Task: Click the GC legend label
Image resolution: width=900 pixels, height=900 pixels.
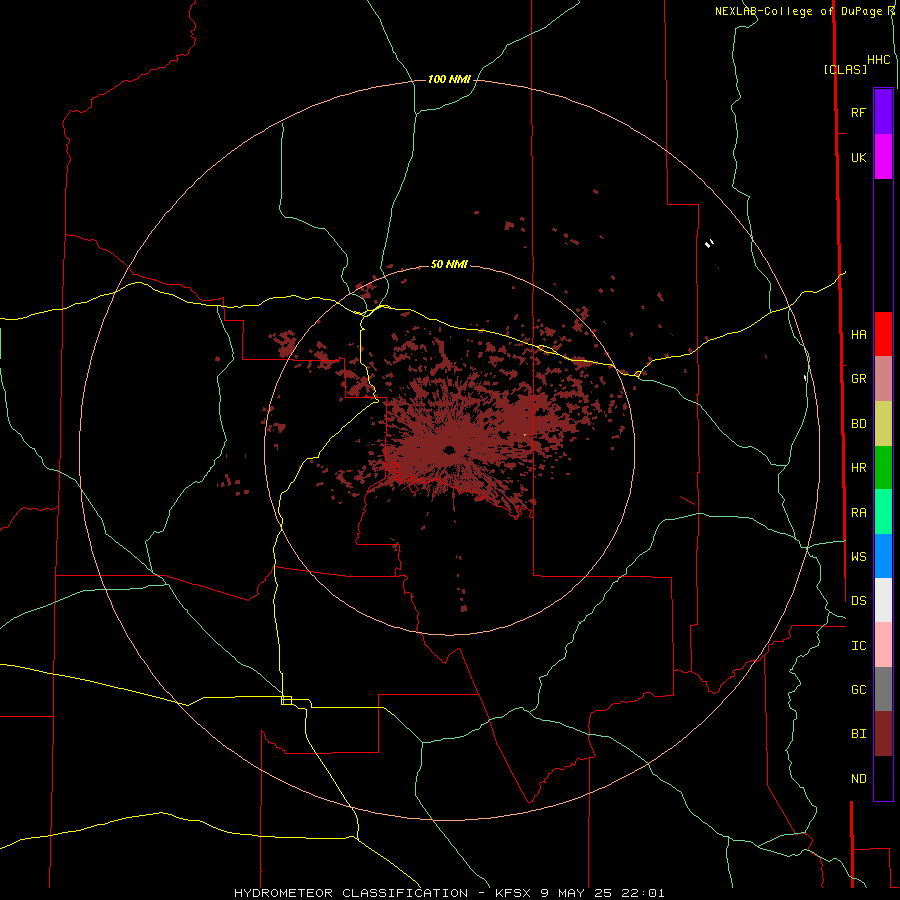Action: coord(858,690)
